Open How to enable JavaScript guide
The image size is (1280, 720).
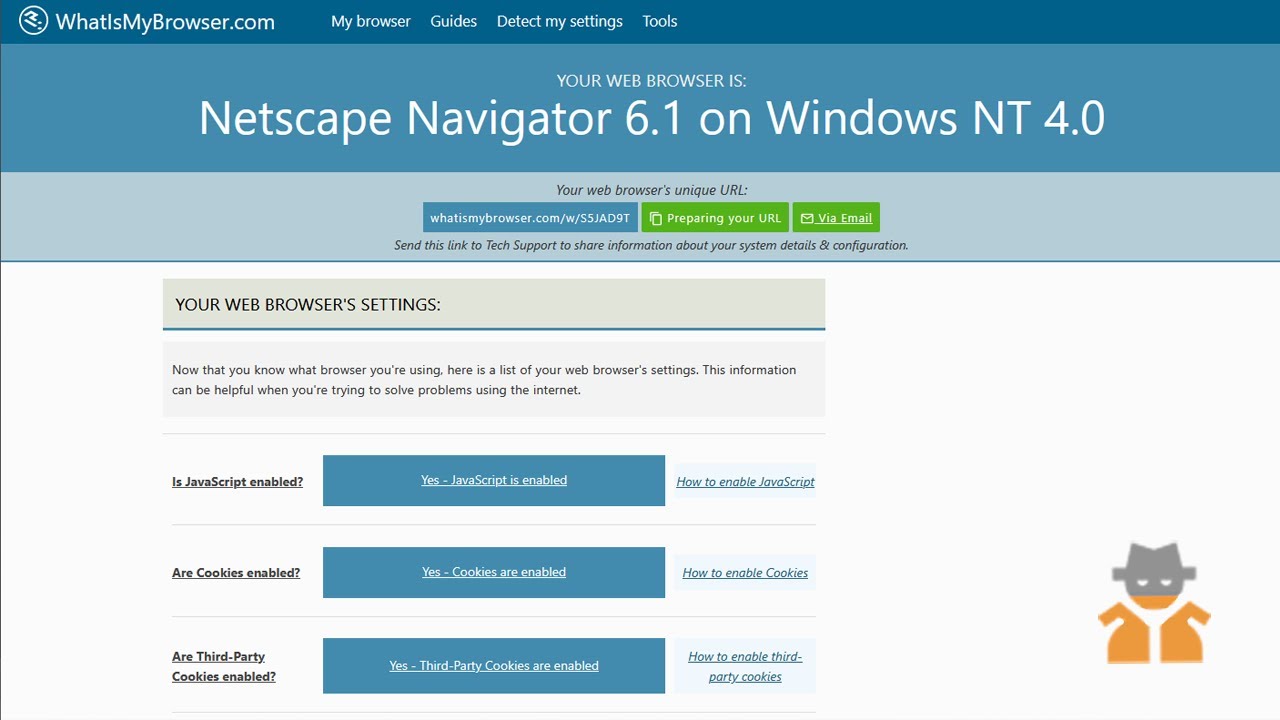746,482
